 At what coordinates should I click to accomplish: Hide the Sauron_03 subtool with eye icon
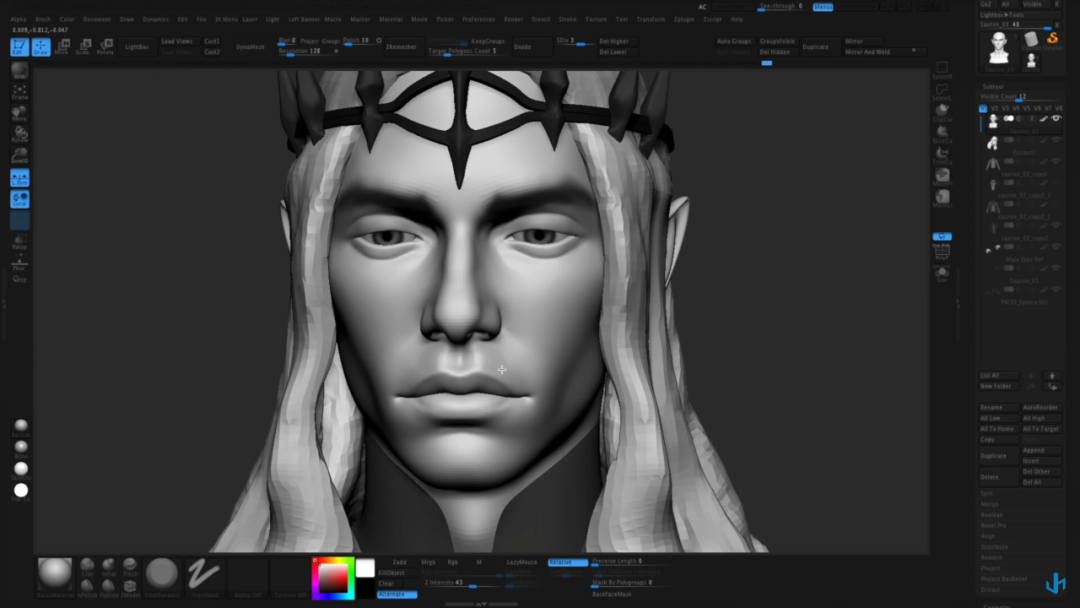tap(1056, 118)
